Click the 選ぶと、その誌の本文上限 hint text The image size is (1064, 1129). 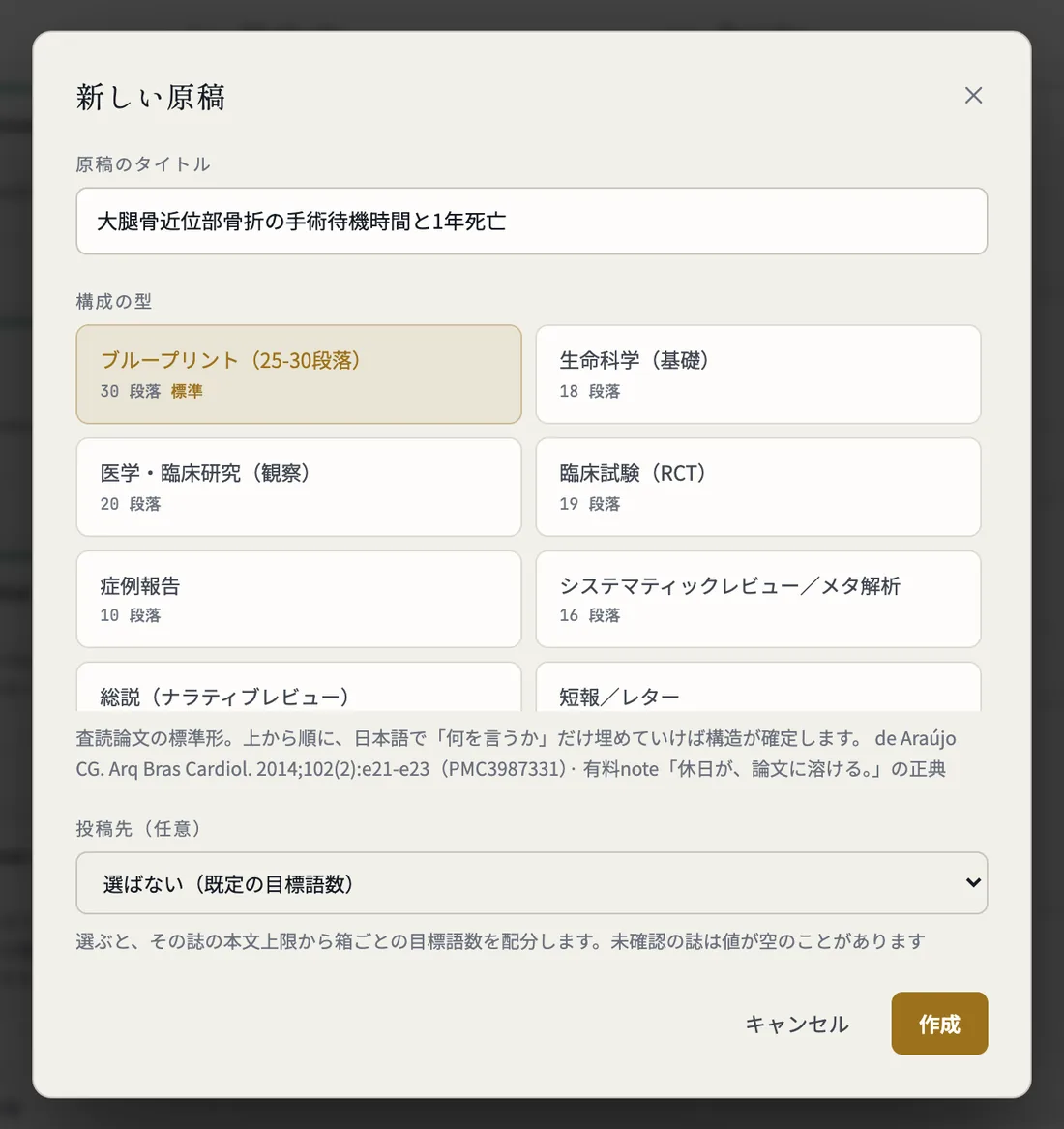[x=500, y=941]
